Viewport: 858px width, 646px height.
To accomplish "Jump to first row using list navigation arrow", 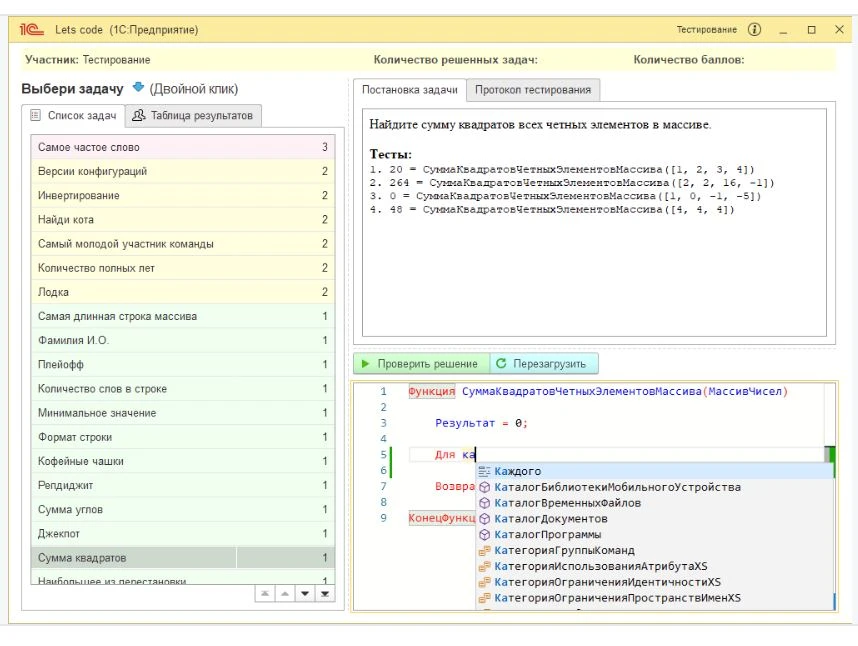I will [x=265, y=594].
